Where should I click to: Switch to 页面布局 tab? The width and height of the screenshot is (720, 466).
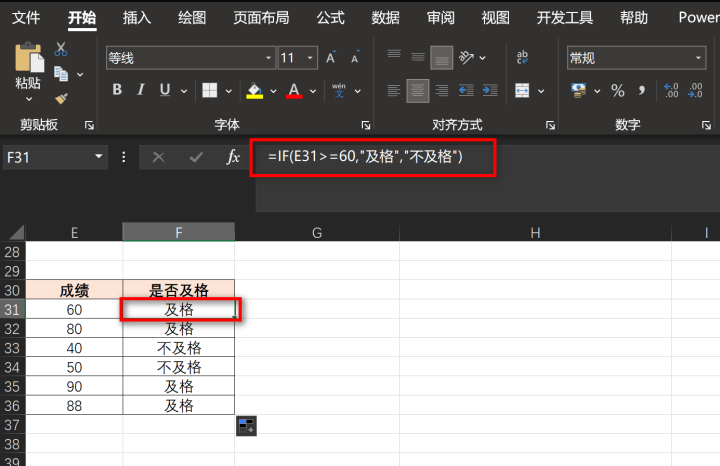(261, 18)
